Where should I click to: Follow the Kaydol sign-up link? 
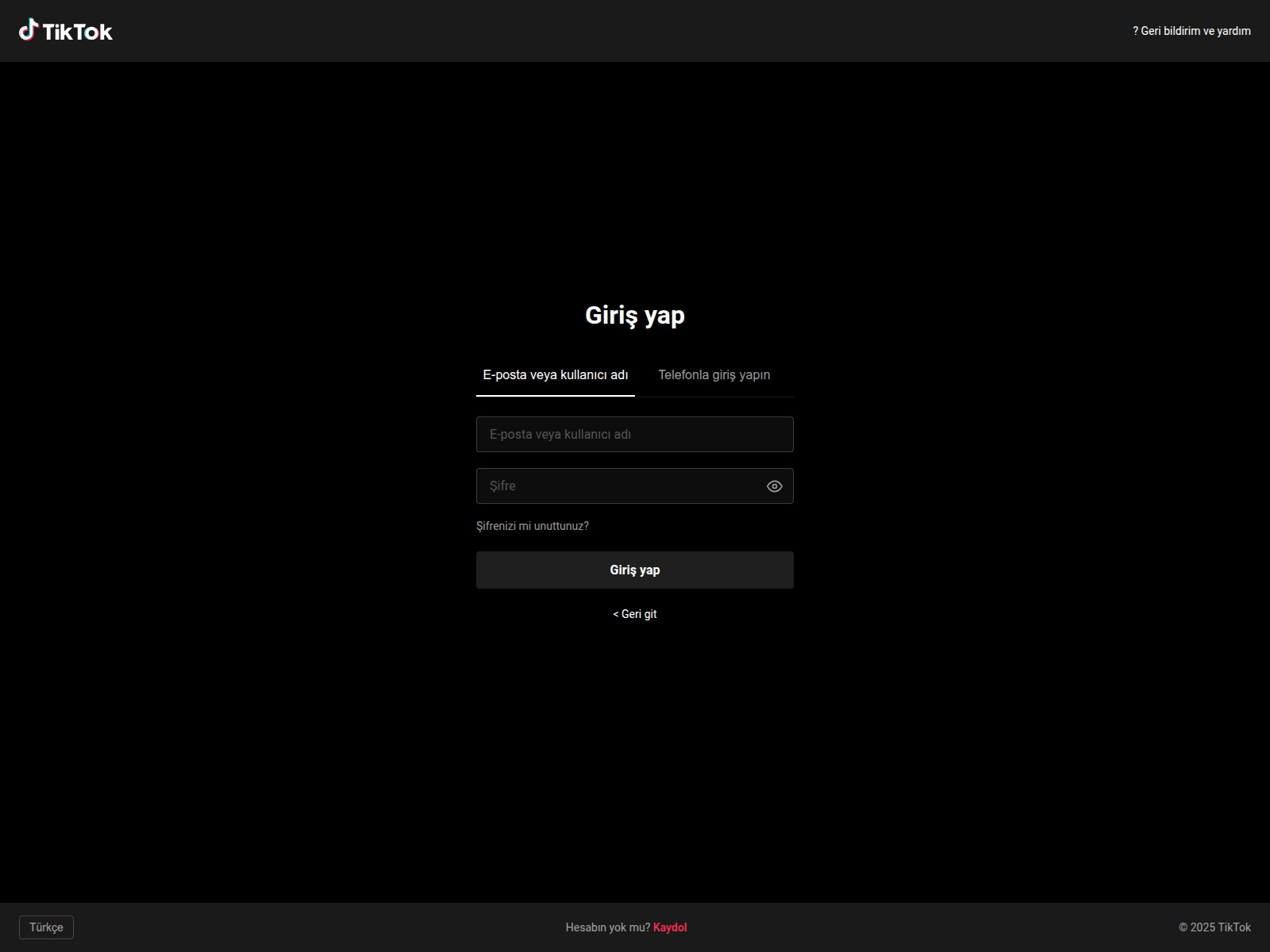(x=670, y=927)
